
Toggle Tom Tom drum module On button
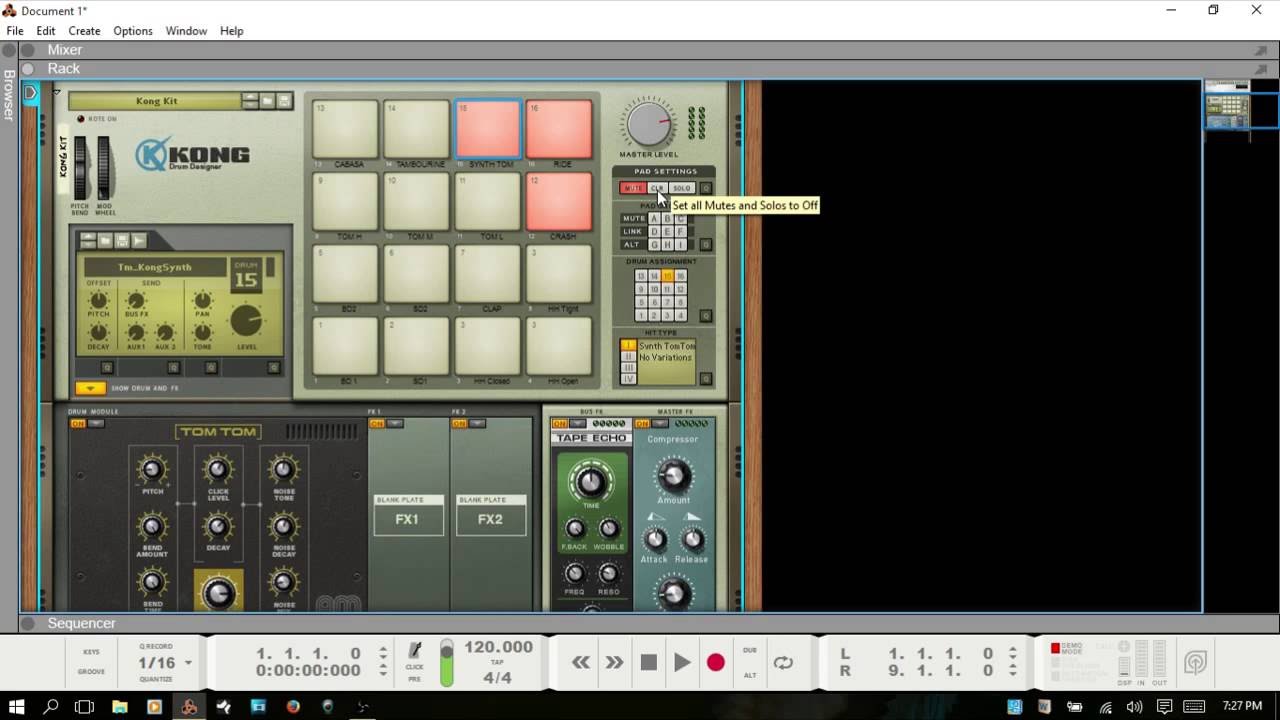tap(77, 424)
